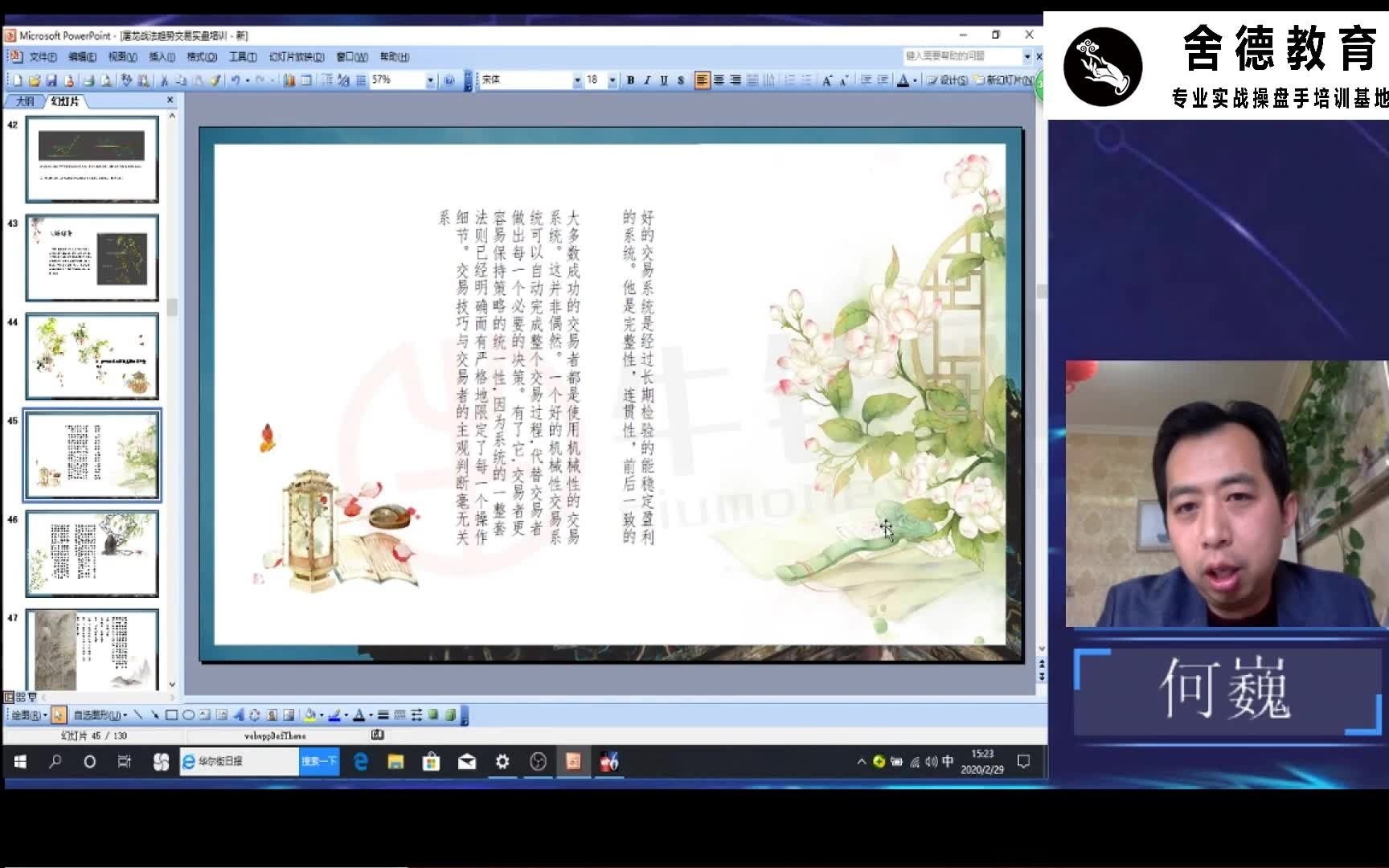The image size is (1389, 868).
Task: Toggle Align Right
Action: point(735,80)
